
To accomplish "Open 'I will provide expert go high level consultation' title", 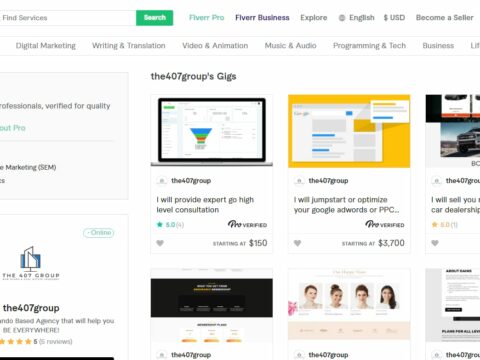I will [x=205, y=205].
